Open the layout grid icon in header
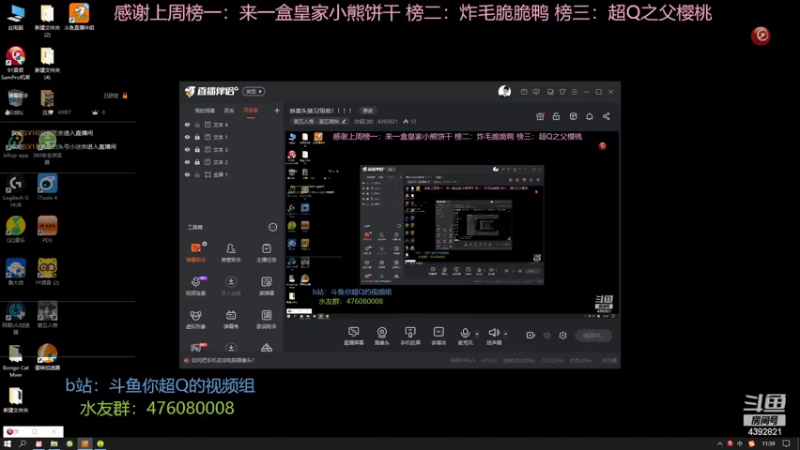Screen dimensions: 800x450 pos(573,116)
